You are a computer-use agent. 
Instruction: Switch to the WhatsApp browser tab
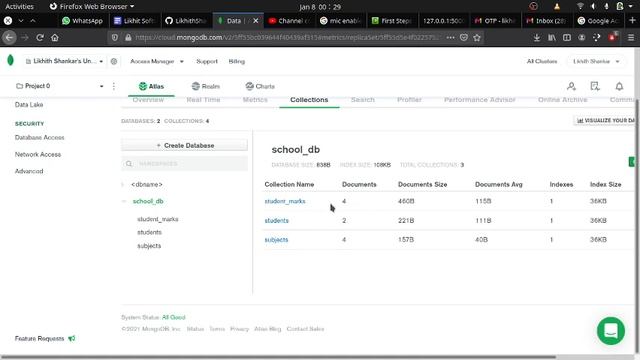[82, 20]
